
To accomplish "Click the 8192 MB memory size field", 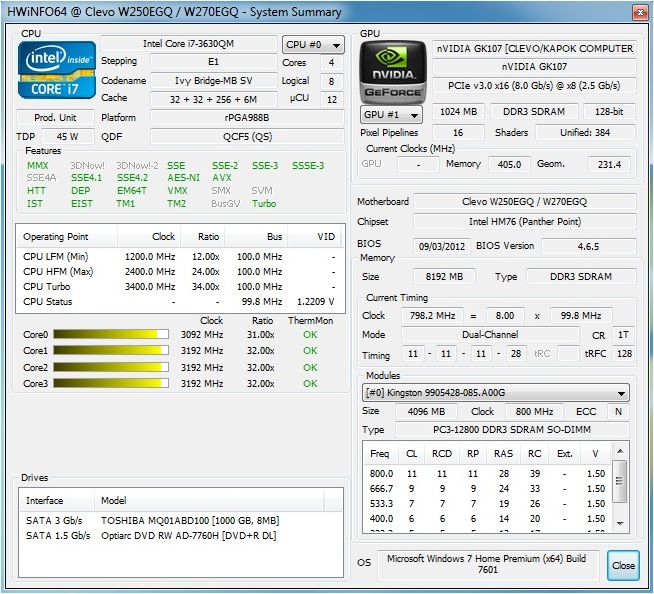I will (x=444, y=277).
